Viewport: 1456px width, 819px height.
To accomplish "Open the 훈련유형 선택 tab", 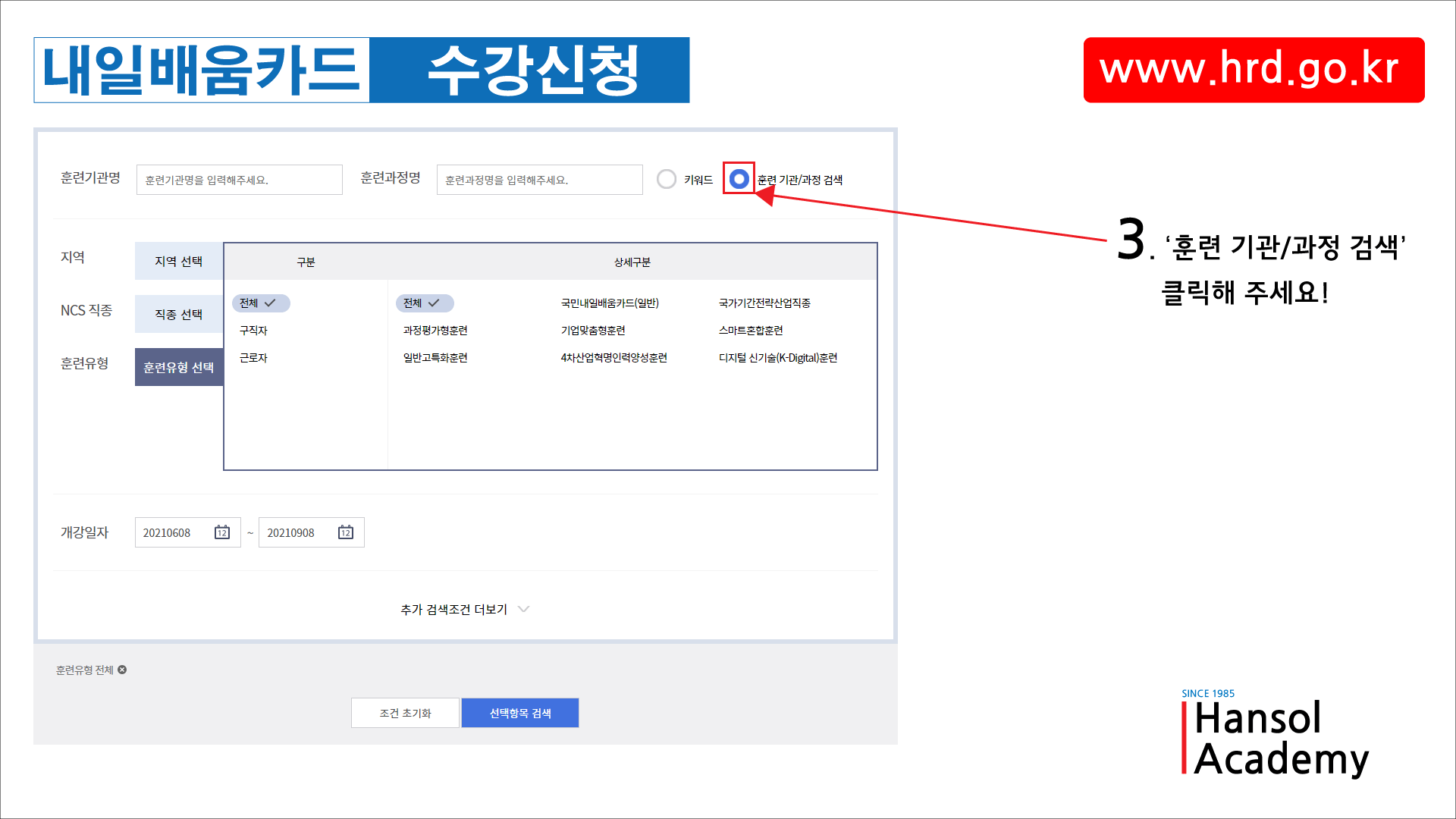I will click(x=179, y=367).
